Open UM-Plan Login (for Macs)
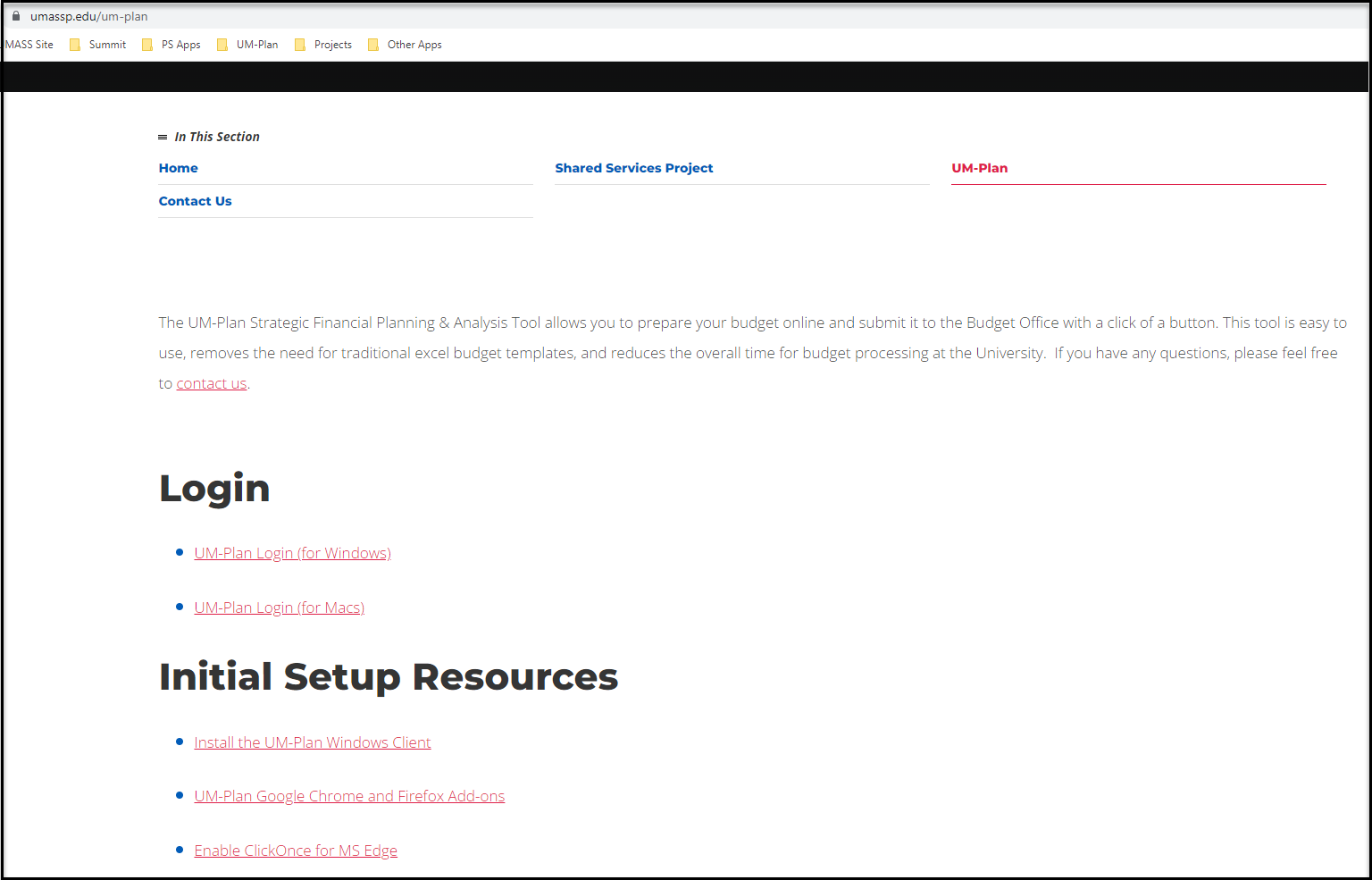Image resolution: width=1372 pixels, height=880 pixels. point(280,608)
